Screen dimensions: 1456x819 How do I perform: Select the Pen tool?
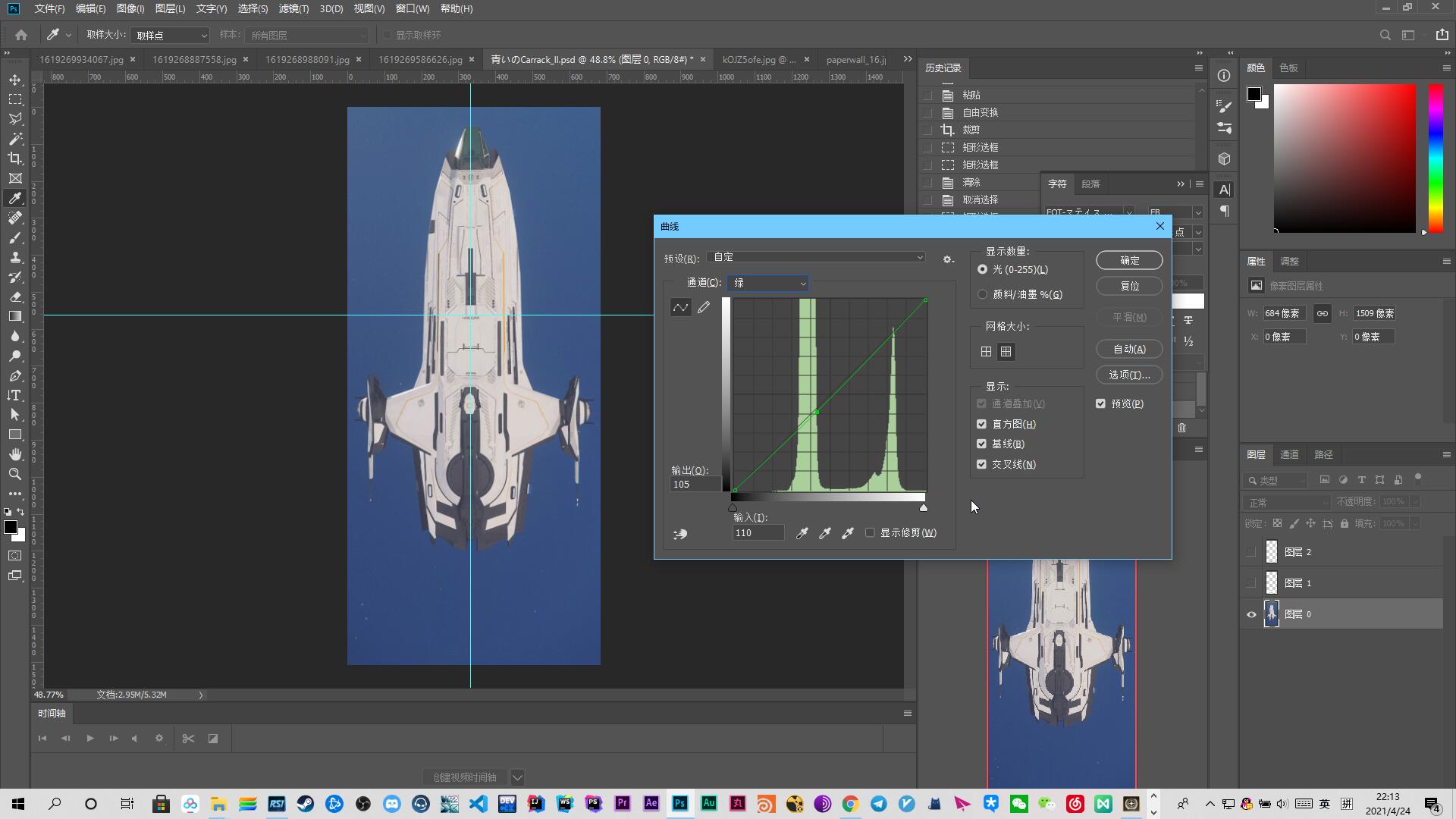pyautogui.click(x=15, y=375)
